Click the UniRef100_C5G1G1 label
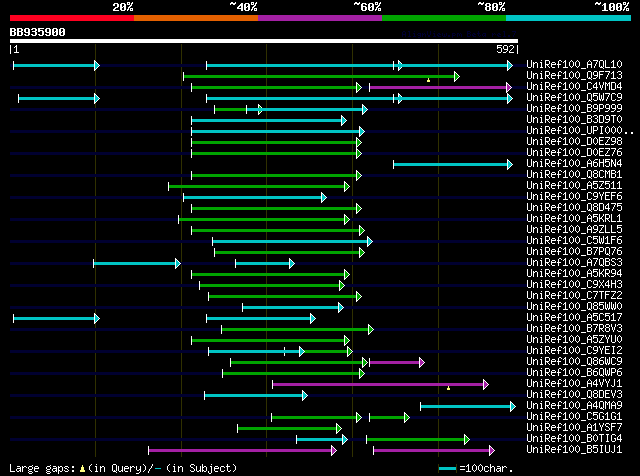Screen dimensions: 640x476 [x=574, y=417]
